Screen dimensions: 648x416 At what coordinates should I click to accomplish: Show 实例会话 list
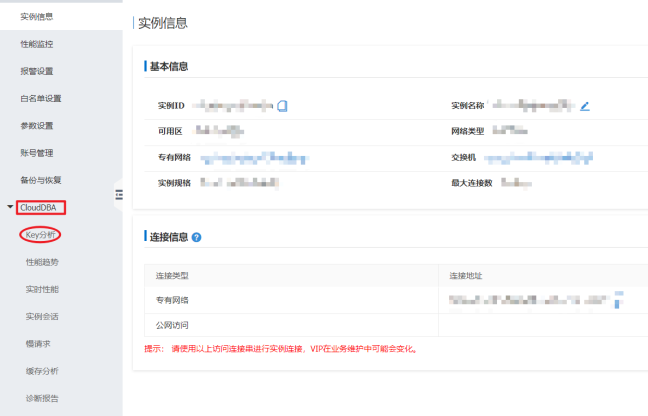(42, 316)
